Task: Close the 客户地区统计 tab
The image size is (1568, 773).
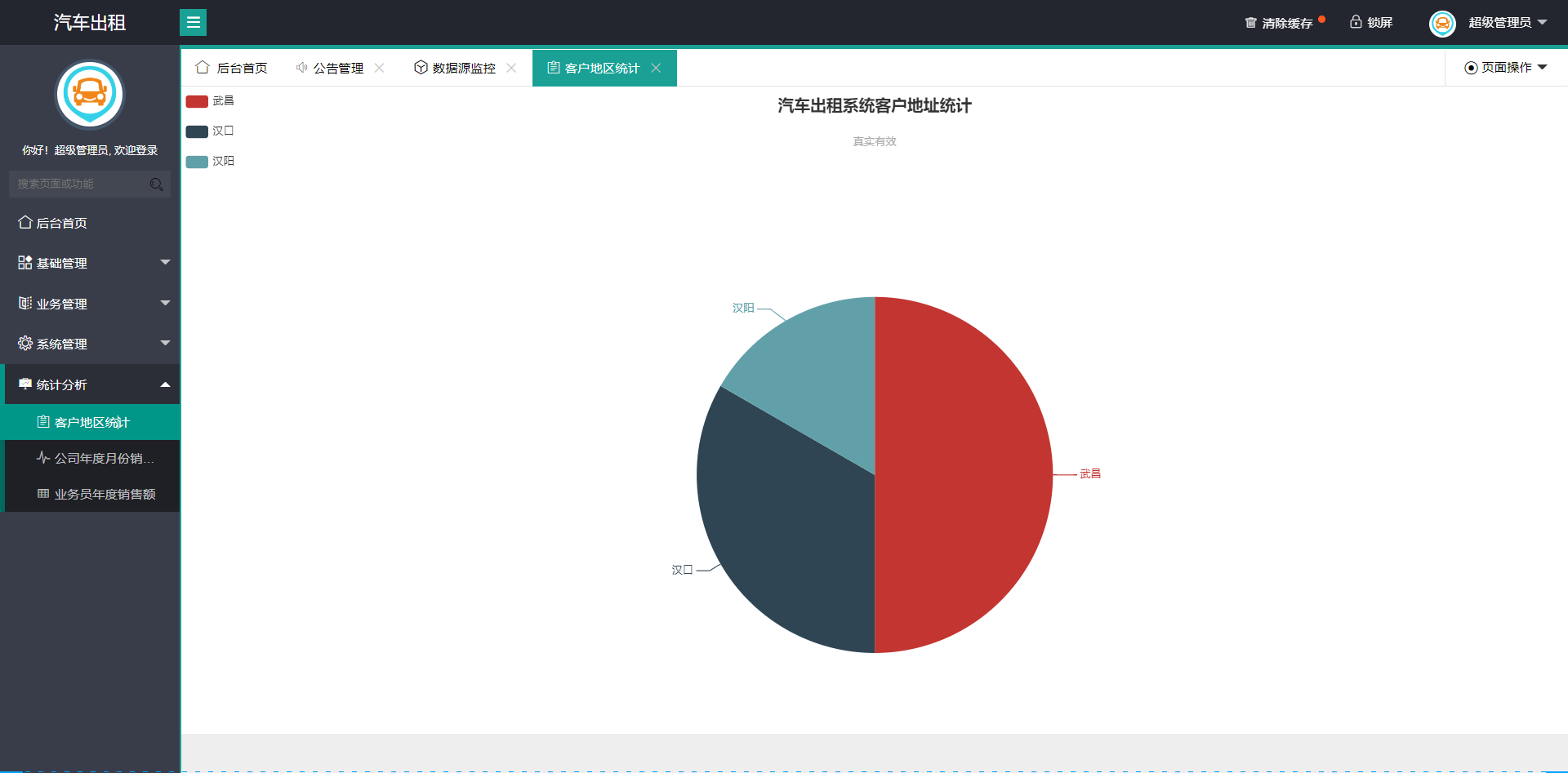Action: pyautogui.click(x=656, y=68)
